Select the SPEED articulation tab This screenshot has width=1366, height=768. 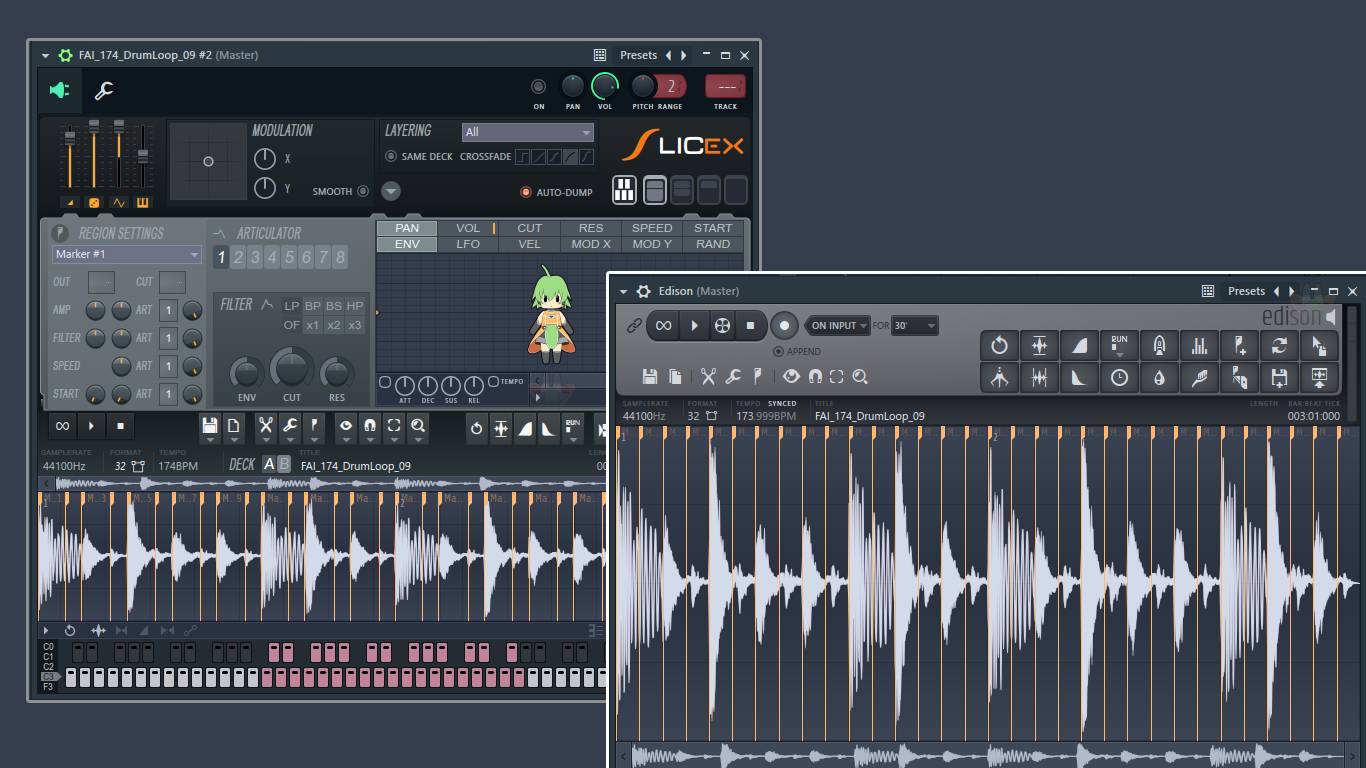click(652, 228)
